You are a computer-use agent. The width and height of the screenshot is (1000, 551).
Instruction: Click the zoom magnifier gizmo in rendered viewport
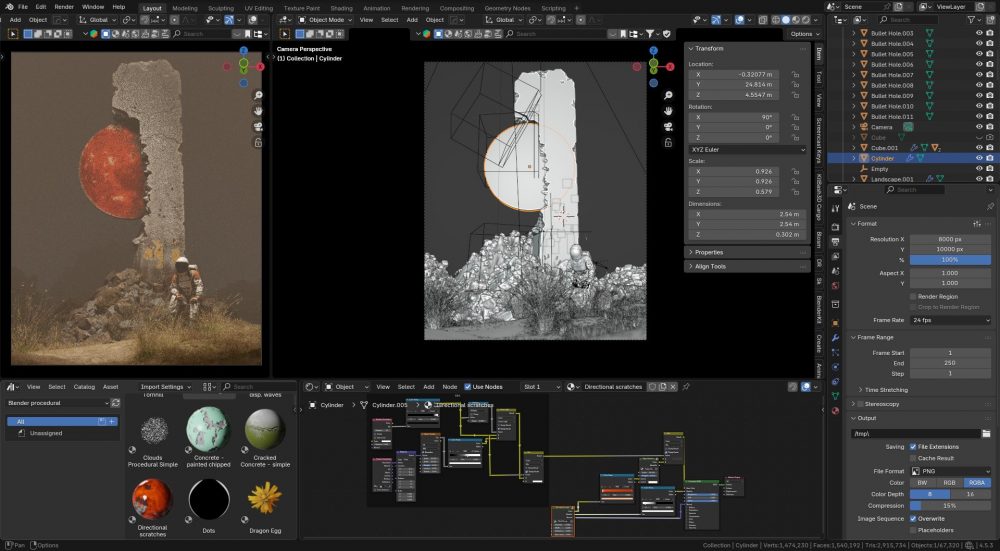click(258, 95)
